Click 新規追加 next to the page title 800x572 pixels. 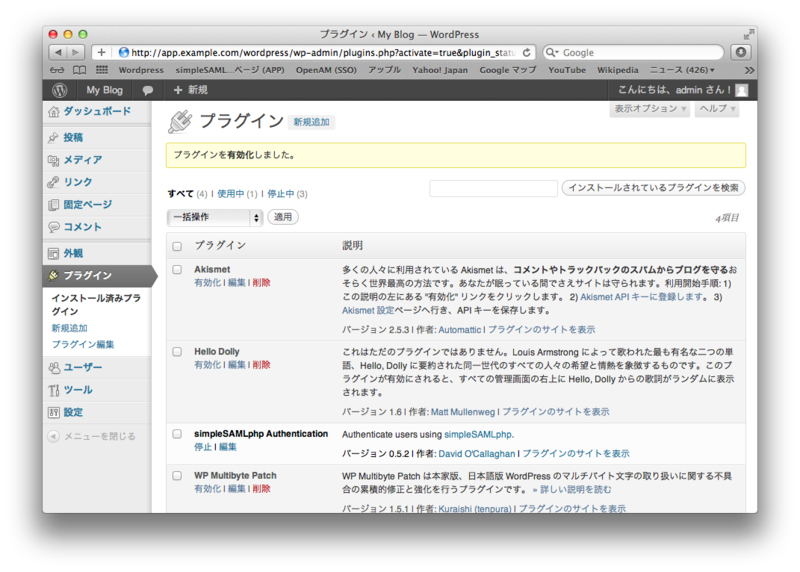point(311,122)
